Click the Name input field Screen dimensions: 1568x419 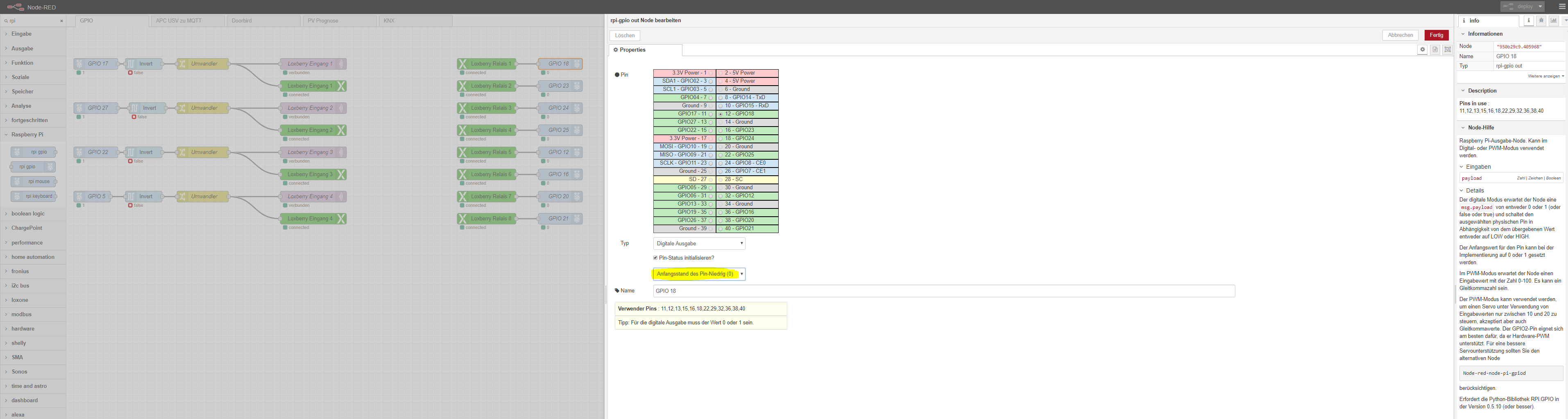click(943, 291)
